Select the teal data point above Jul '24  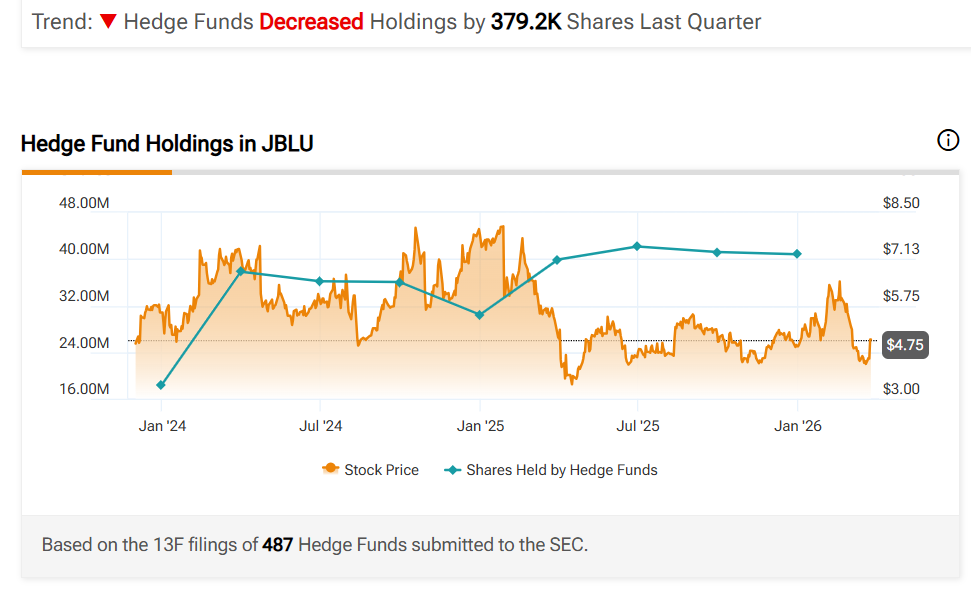coord(319,281)
